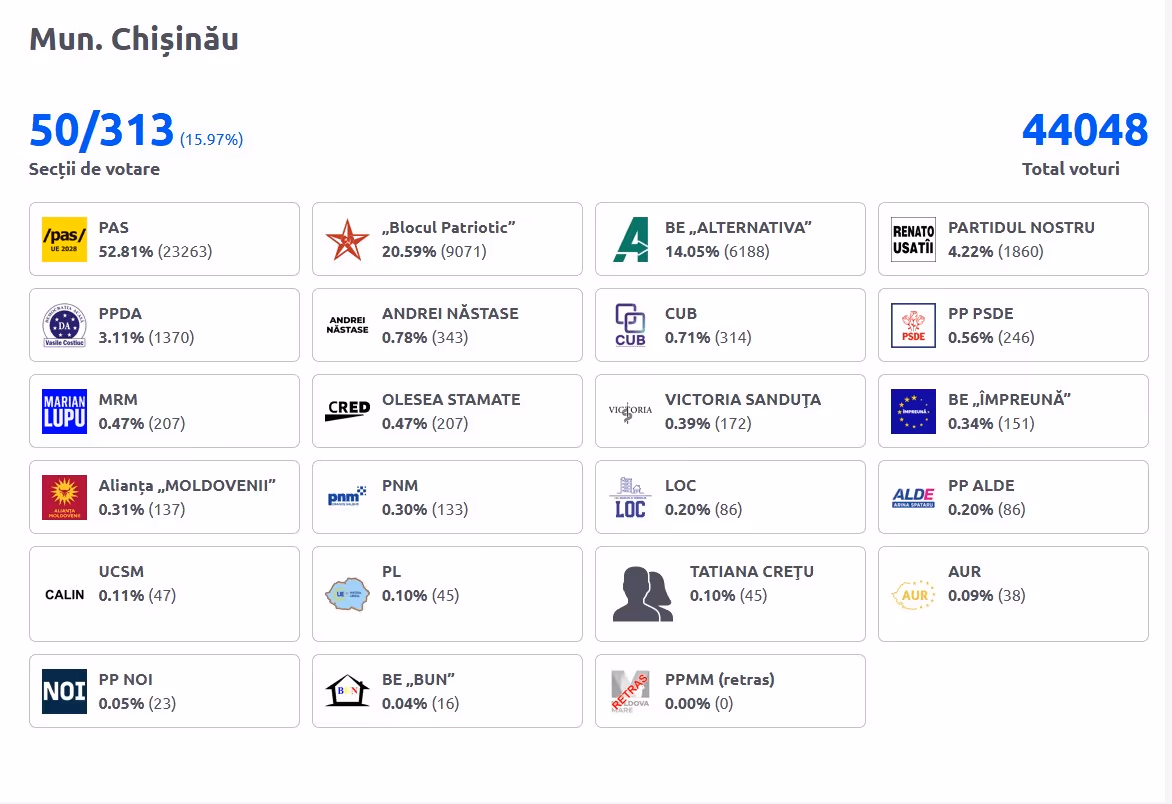Click the PP ALDE party name
Viewport: 1172px width, 804px height.
tap(981, 486)
